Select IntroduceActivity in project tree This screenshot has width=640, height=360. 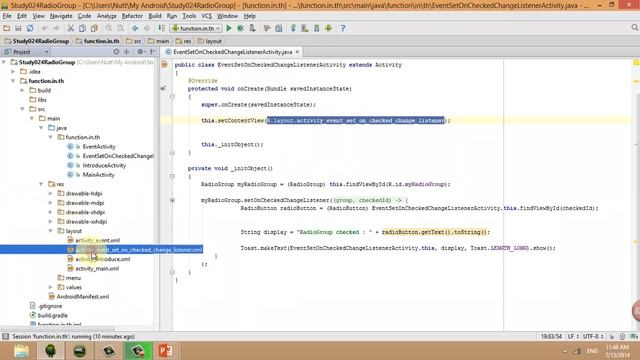pos(104,165)
